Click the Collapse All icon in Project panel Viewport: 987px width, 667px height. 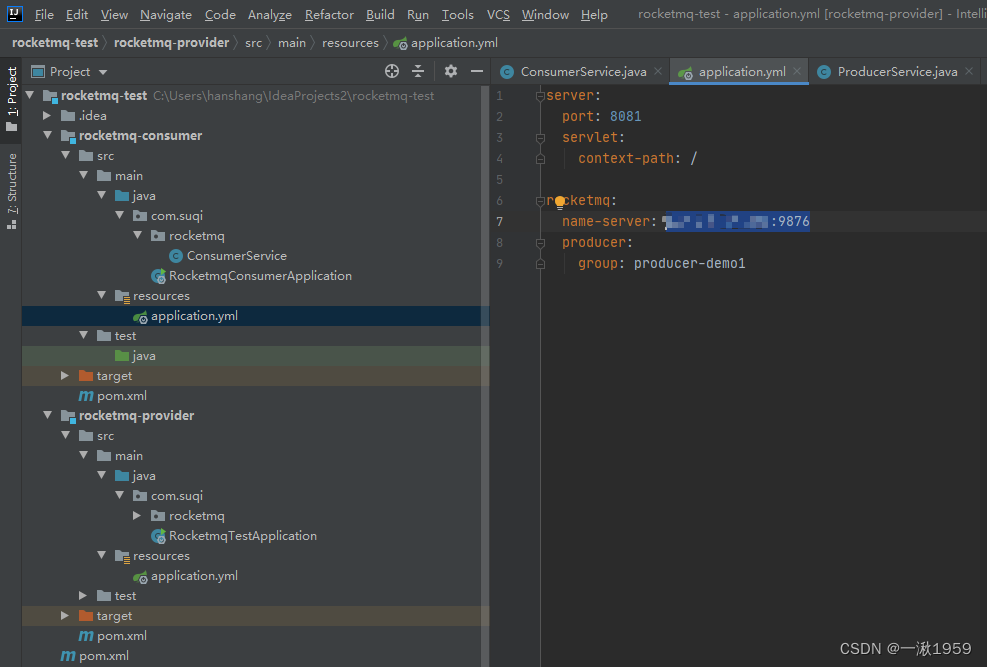point(418,71)
